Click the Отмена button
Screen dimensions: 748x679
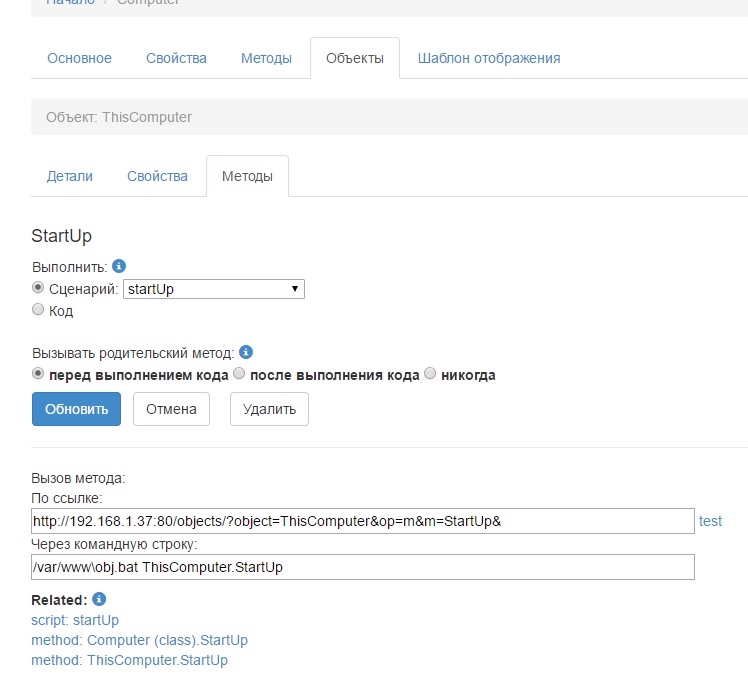tap(171, 409)
